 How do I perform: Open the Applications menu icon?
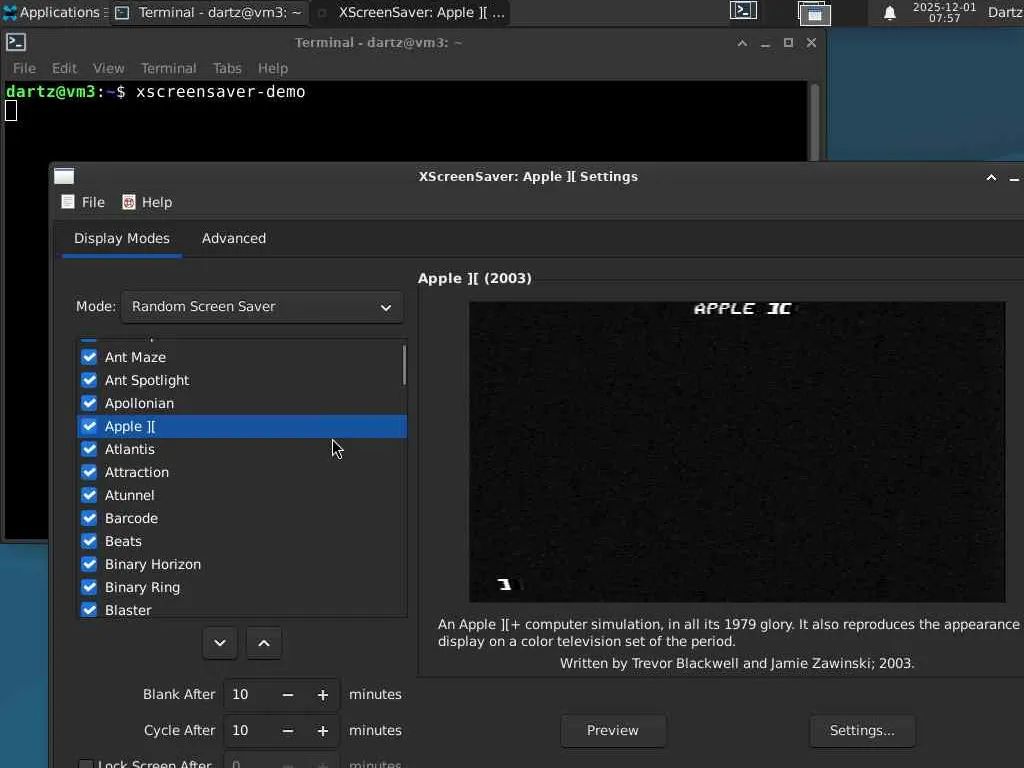coord(9,12)
